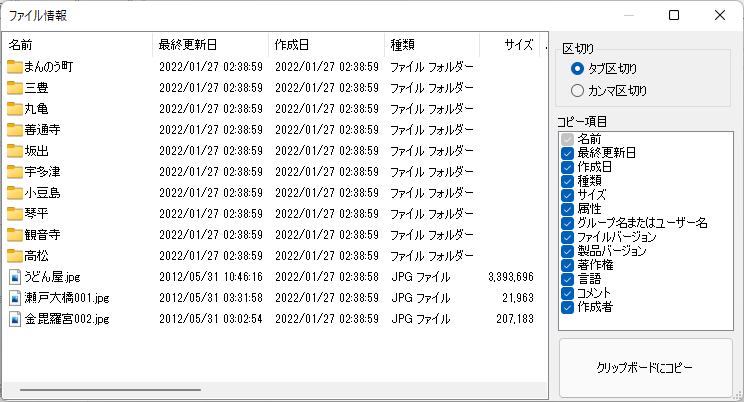Click the folder name まんのう町
Image resolution: width=744 pixels, height=402 pixels.
tap(49, 67)
